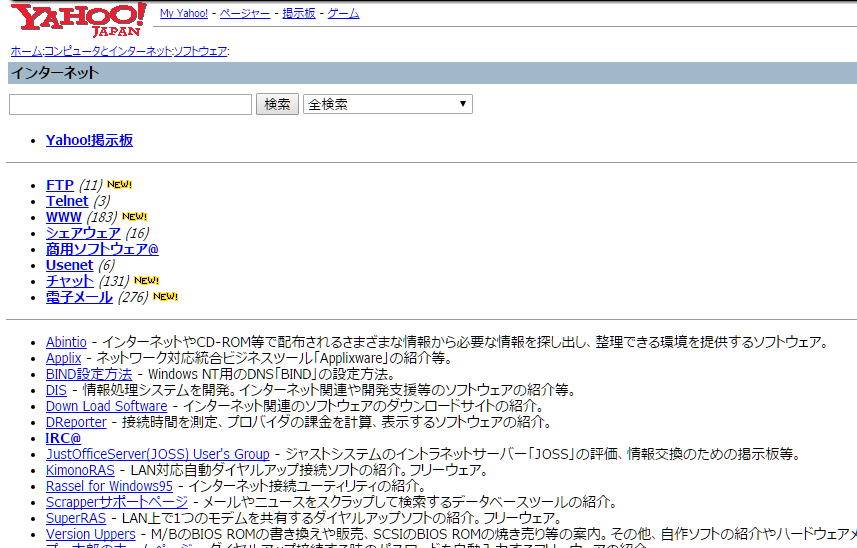Viewport: 857px width, 548px height.
Task: Click the (16) count next to シェアウェア
Action: tap(137, 233)
